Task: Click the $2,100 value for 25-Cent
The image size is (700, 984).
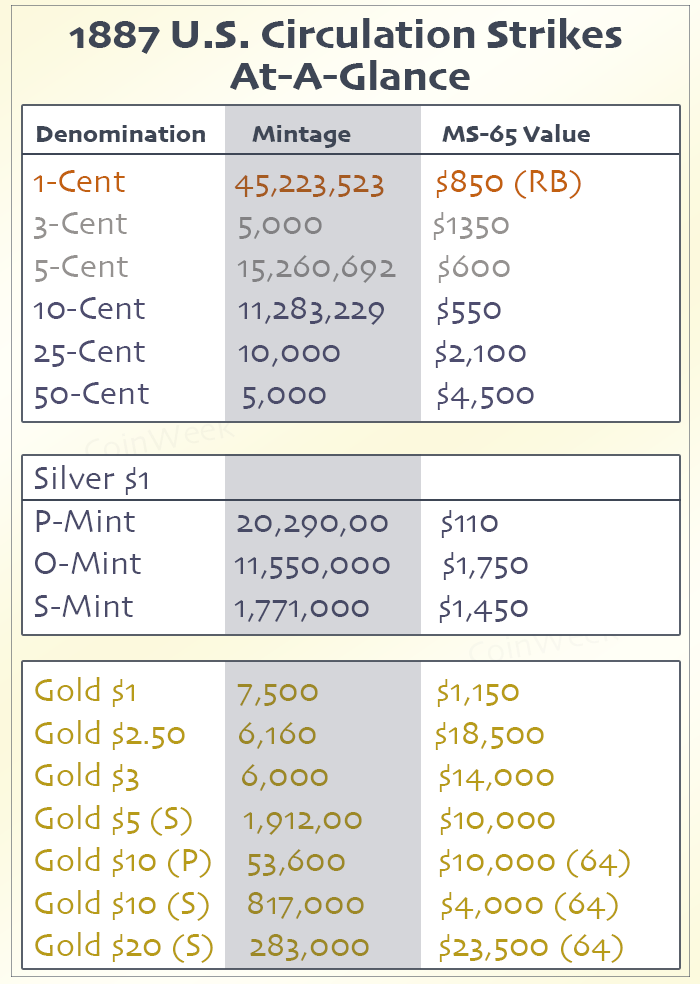Action: point(481,353)
